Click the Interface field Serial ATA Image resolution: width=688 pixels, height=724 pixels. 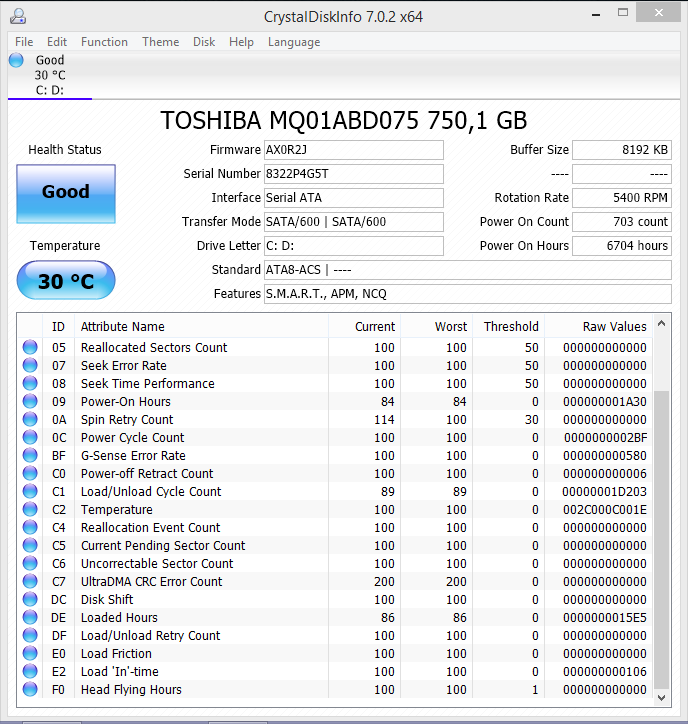coord(354,198)
